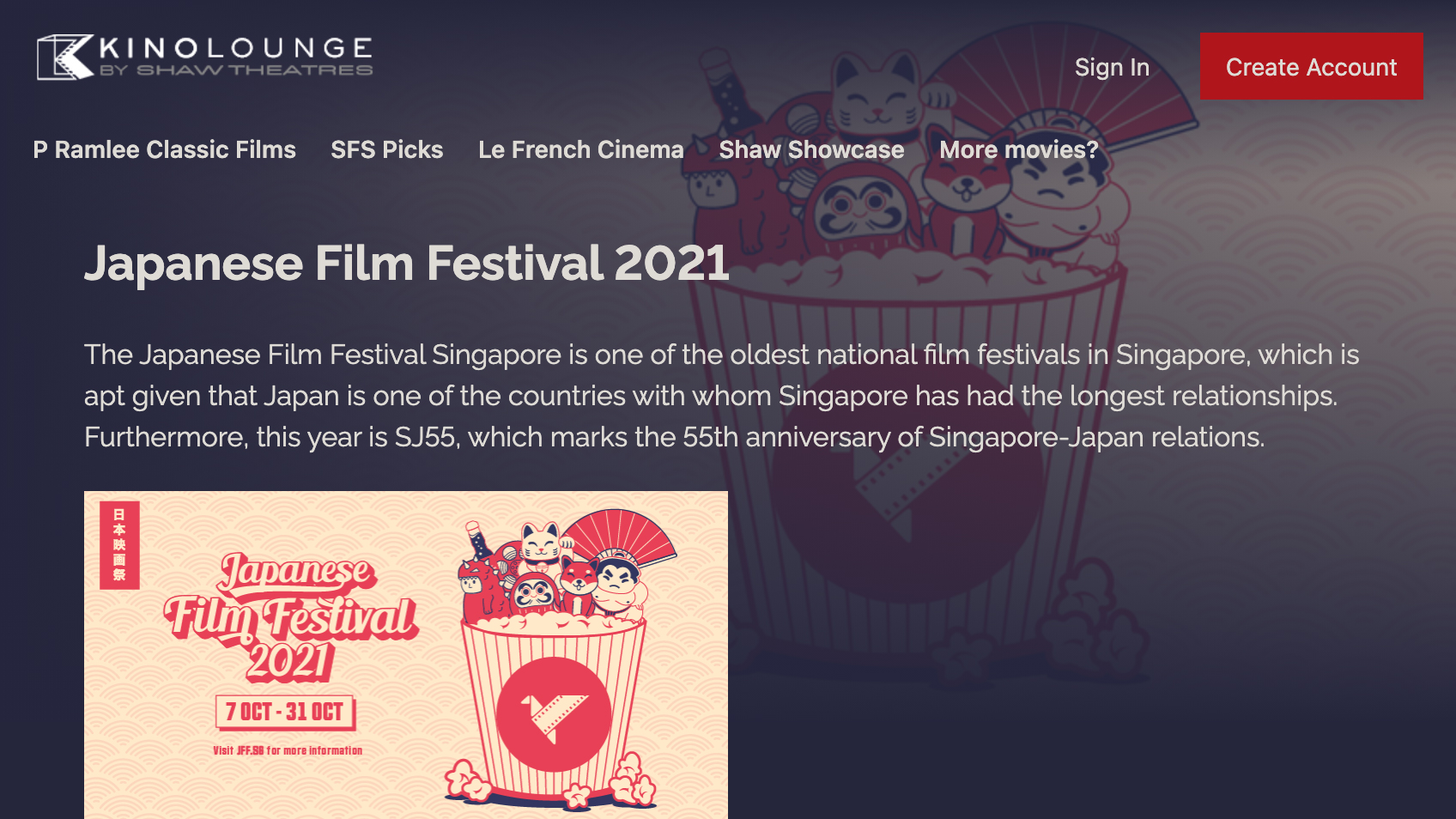Image resolution: width=1456 pixels, height=819 pixels.
Task: Click the Visit JFF.SG information text
Action: (x=288, y=750)
